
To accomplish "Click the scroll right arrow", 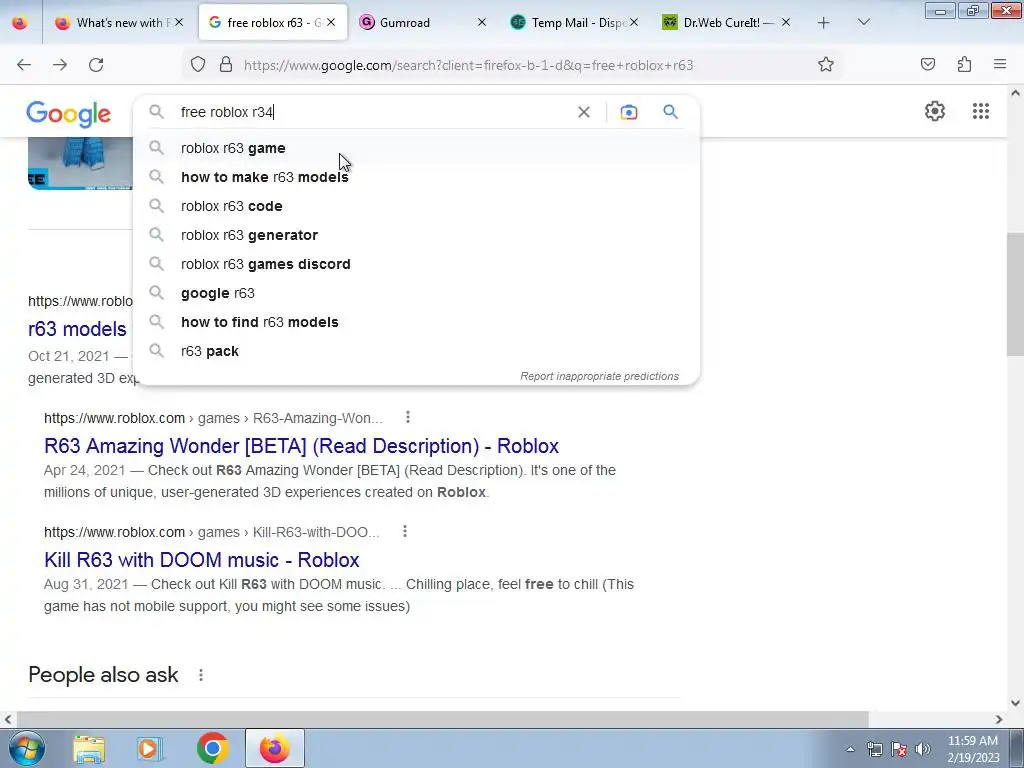I will pos(999,720).
